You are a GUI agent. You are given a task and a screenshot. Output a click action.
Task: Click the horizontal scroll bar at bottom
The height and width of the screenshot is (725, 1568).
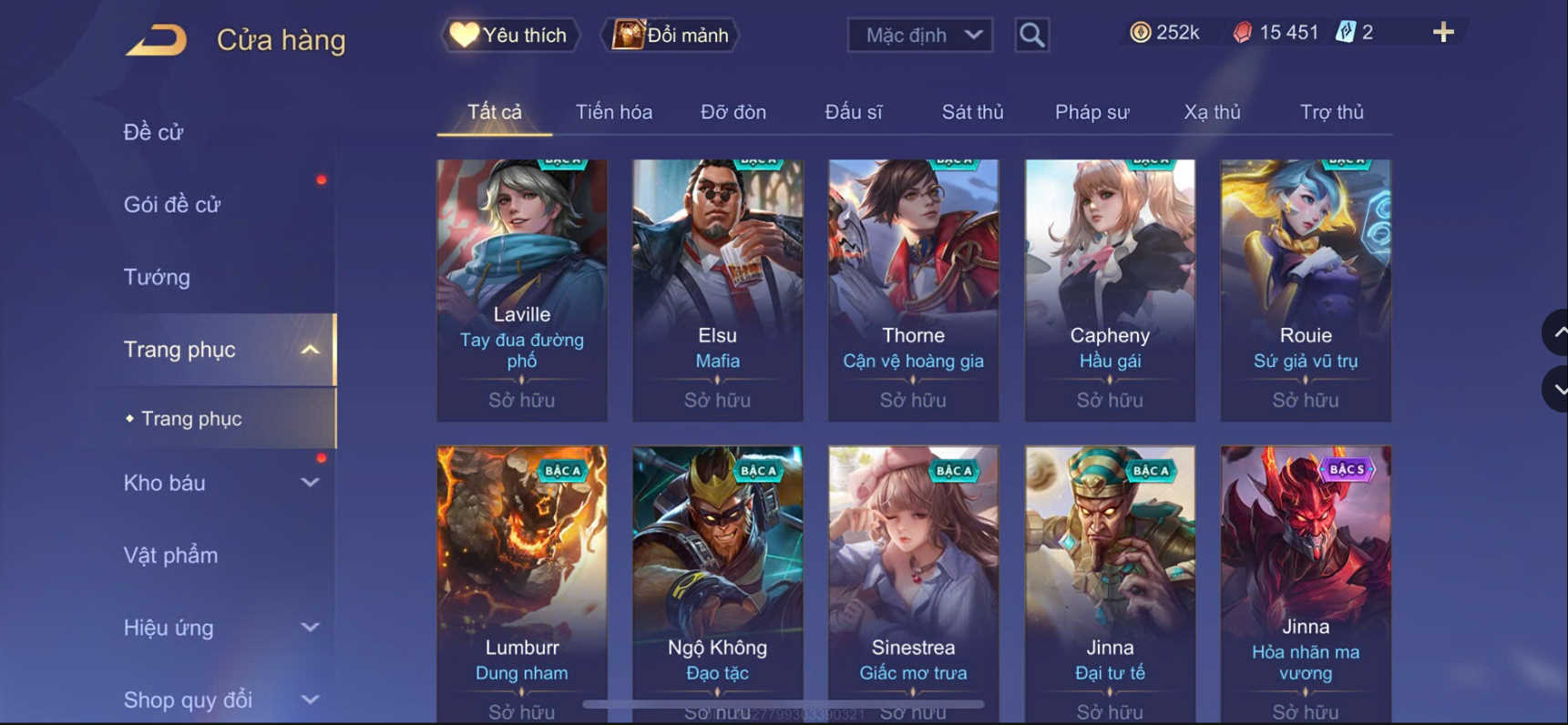coord(784,704)
